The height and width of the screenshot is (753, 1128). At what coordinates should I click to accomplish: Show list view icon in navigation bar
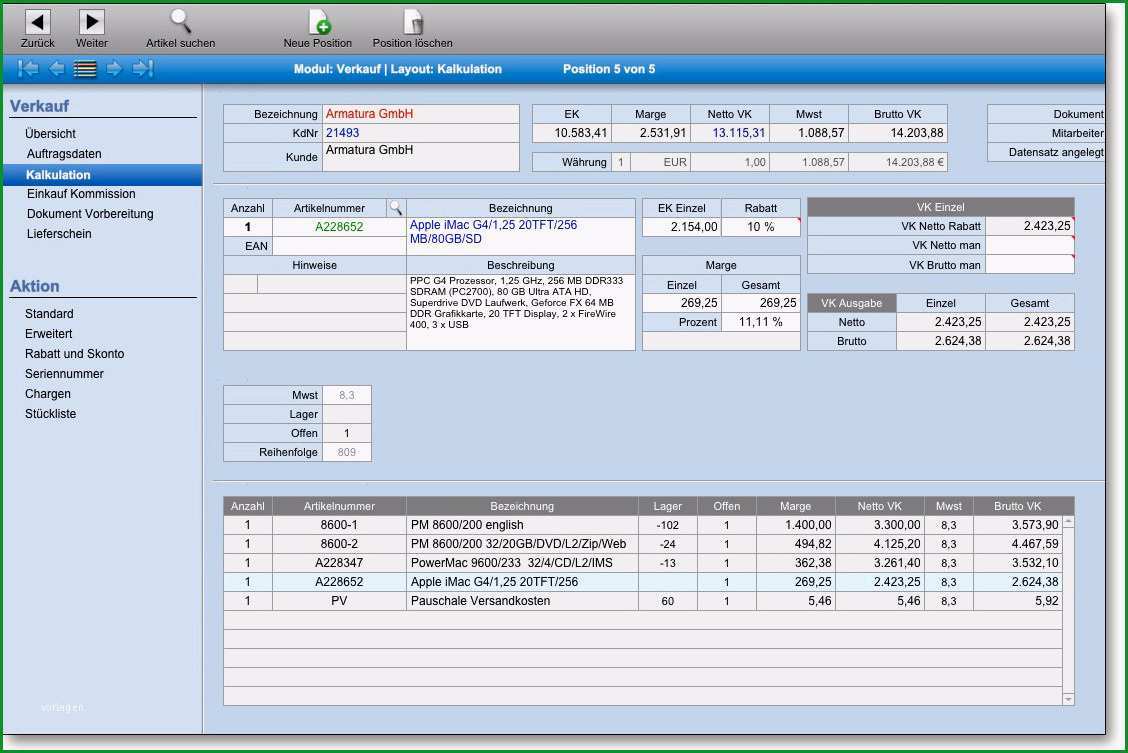tap(85, 69)
